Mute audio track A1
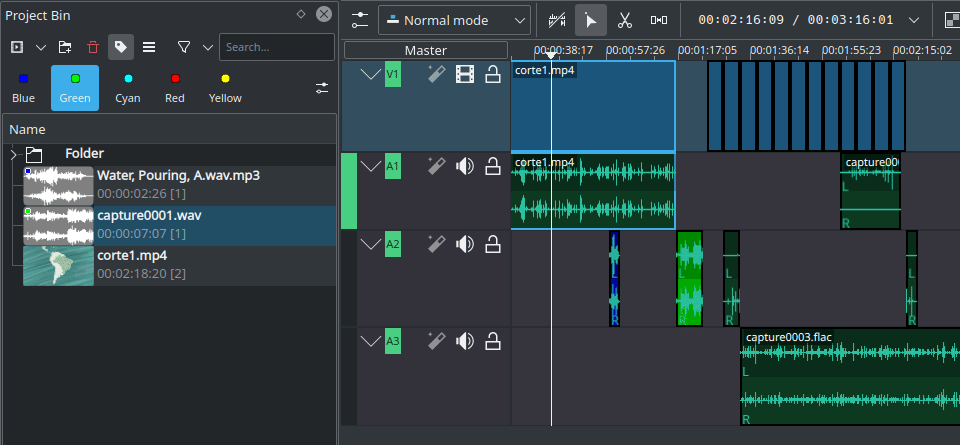Screen dimensions: 960x445 (464, 166)
